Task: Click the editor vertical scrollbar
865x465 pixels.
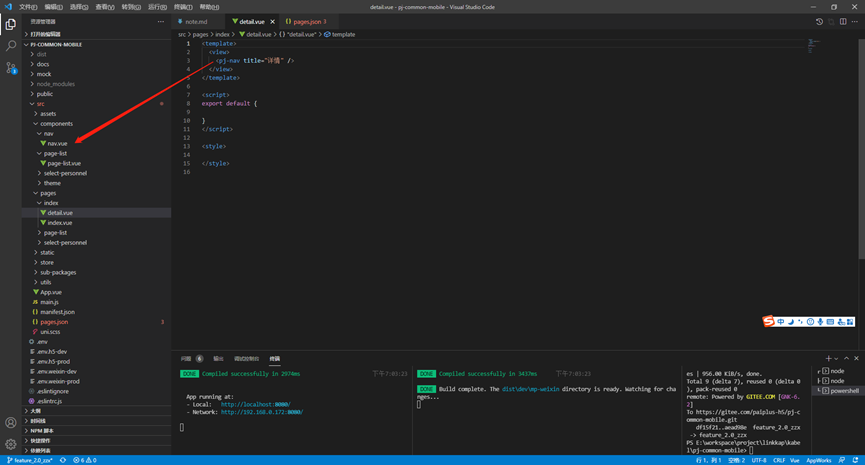Action: (x=862, y=149)
